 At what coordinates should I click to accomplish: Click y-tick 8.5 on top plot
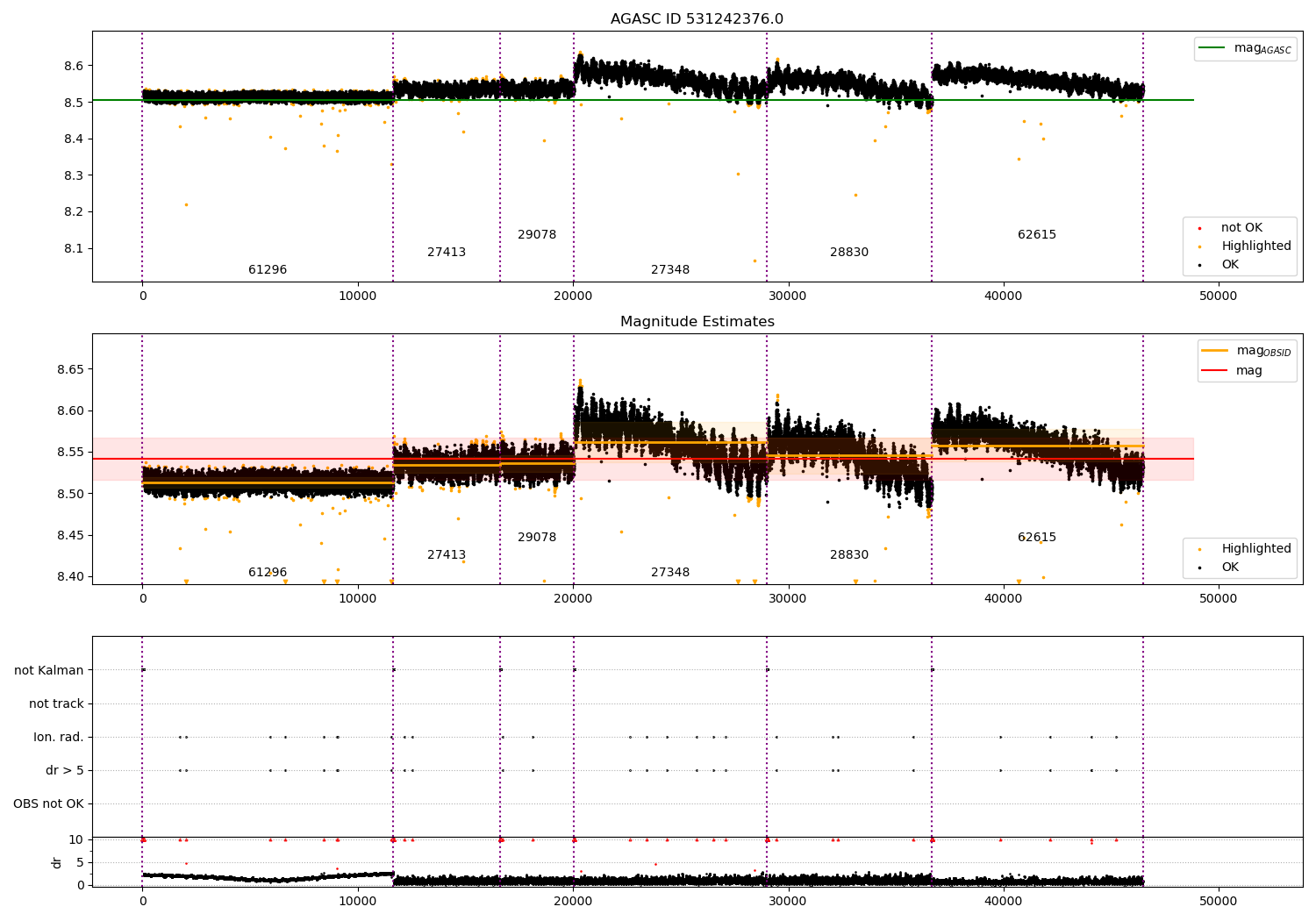(74, 103)
